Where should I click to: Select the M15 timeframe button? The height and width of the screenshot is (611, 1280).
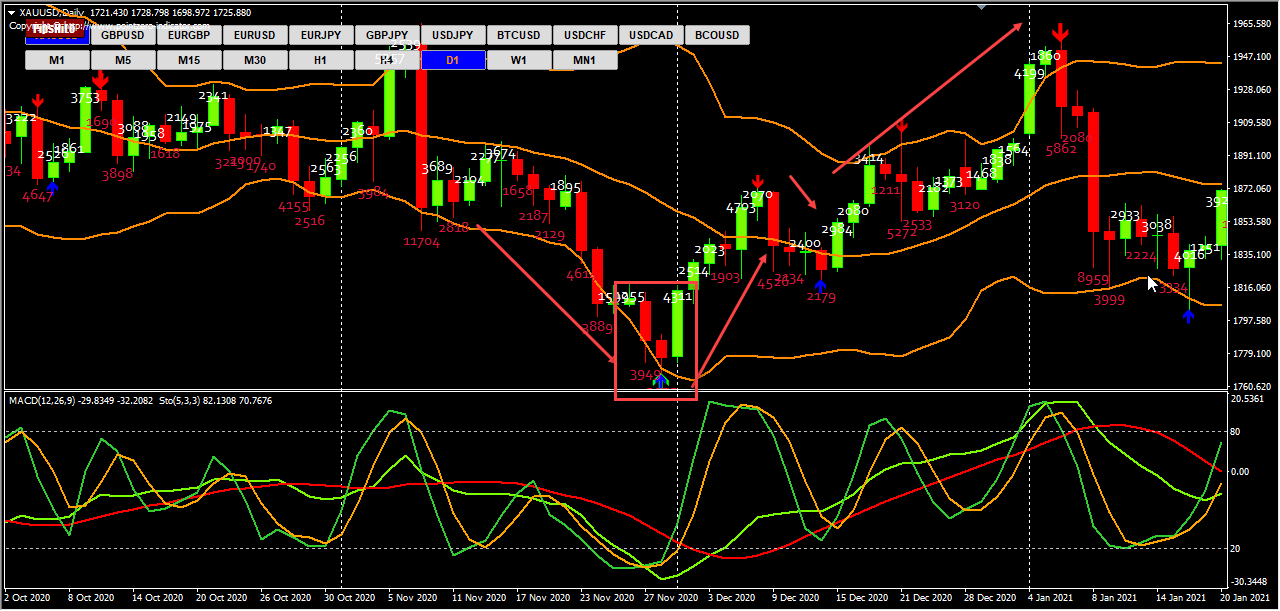tap(188, 60)
